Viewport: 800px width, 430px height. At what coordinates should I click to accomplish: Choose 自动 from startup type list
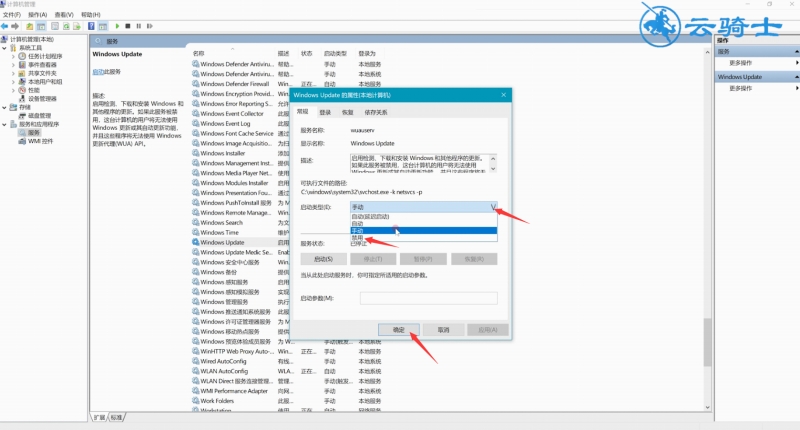(x=423, y=223)
